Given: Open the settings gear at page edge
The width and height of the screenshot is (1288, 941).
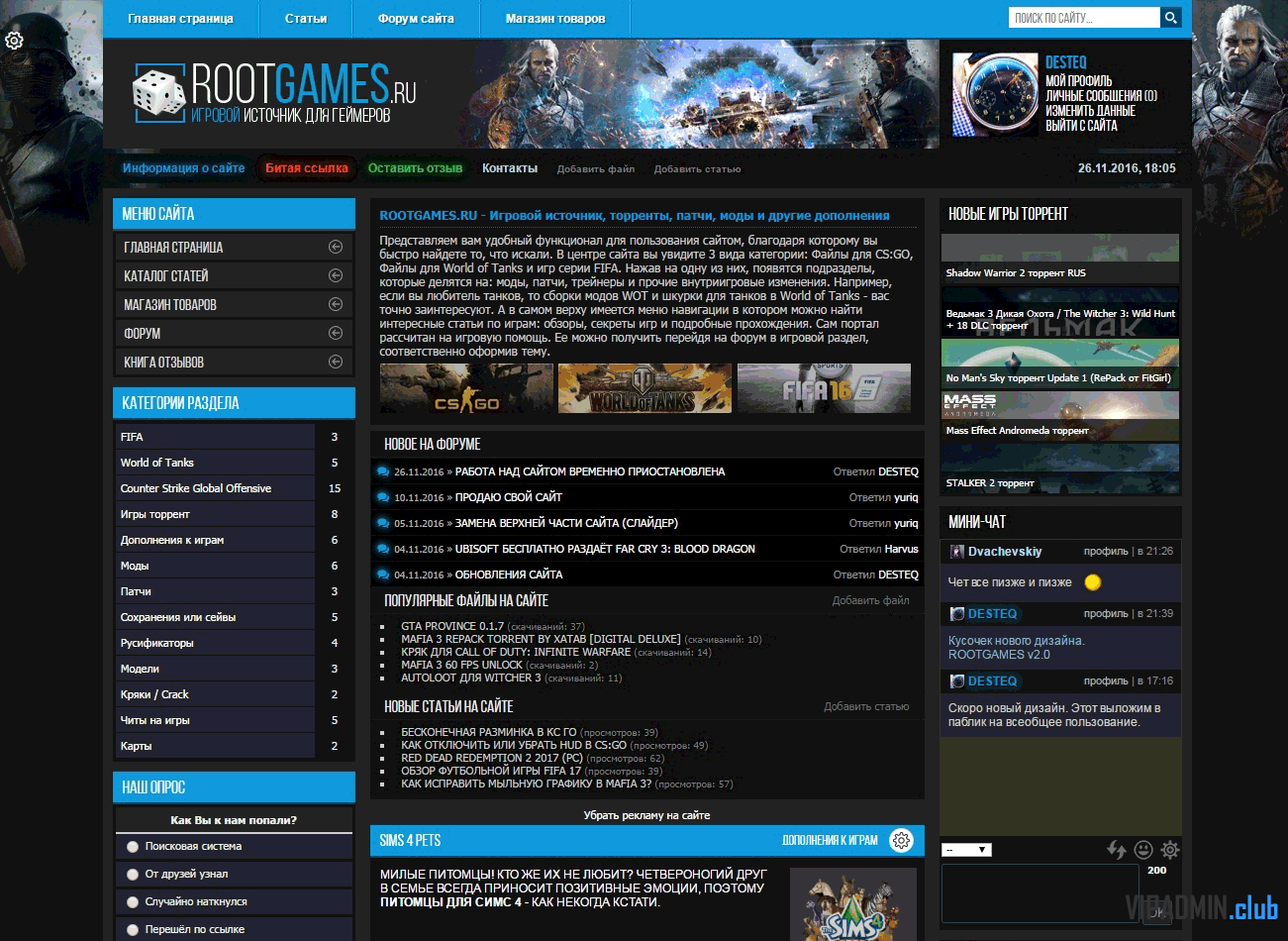Looking at the screenshot, I should pos(14,41).
